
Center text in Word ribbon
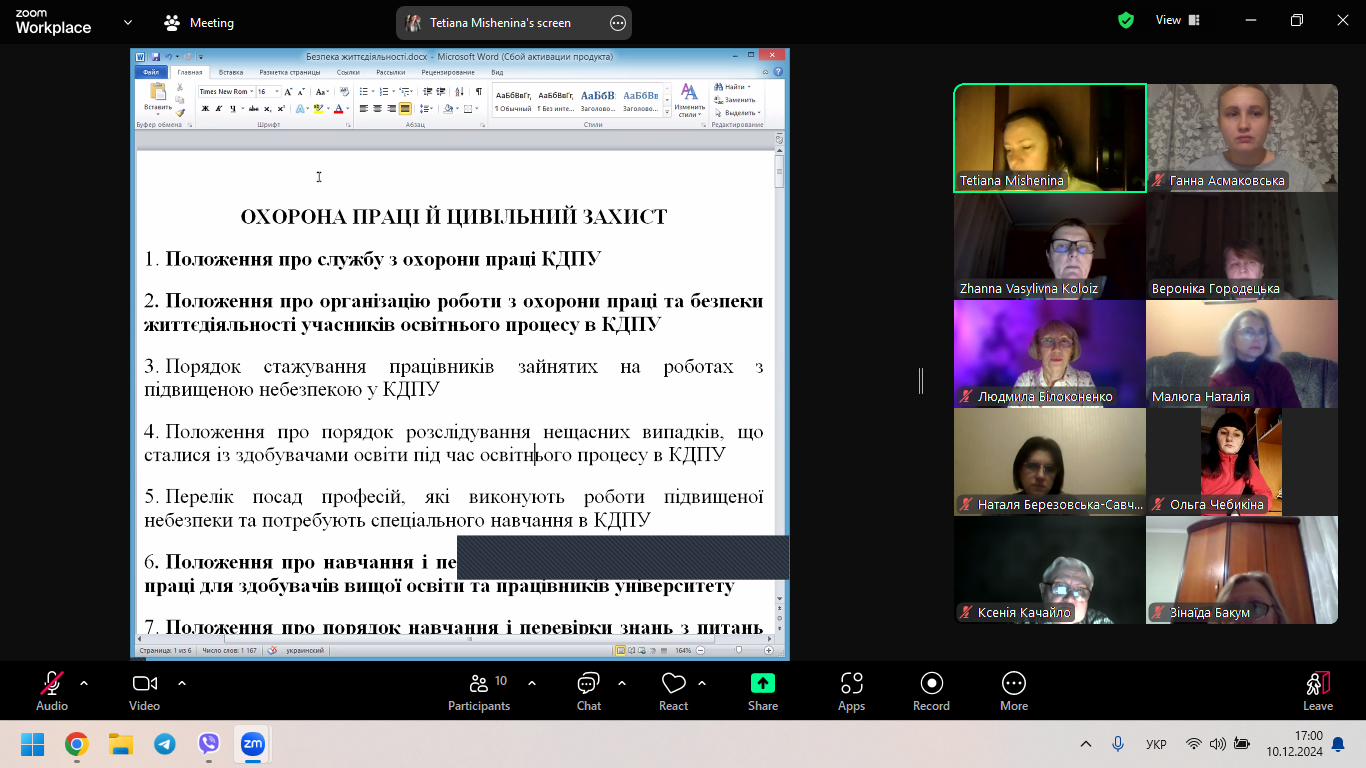pos(377,108)
